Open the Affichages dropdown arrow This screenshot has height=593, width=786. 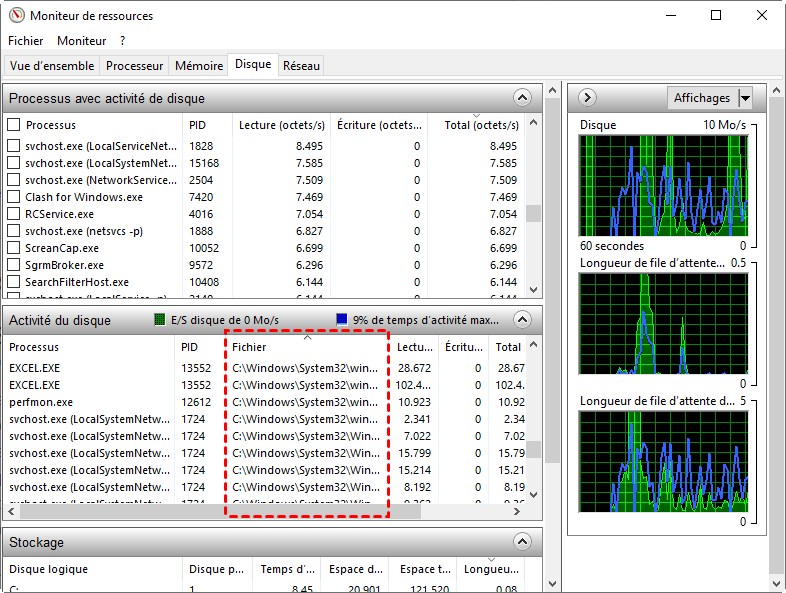[744, 98]
